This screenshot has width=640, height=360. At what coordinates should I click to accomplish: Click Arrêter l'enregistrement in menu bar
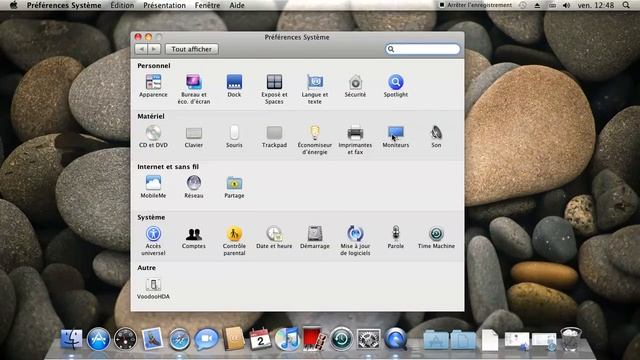(475, 5)
